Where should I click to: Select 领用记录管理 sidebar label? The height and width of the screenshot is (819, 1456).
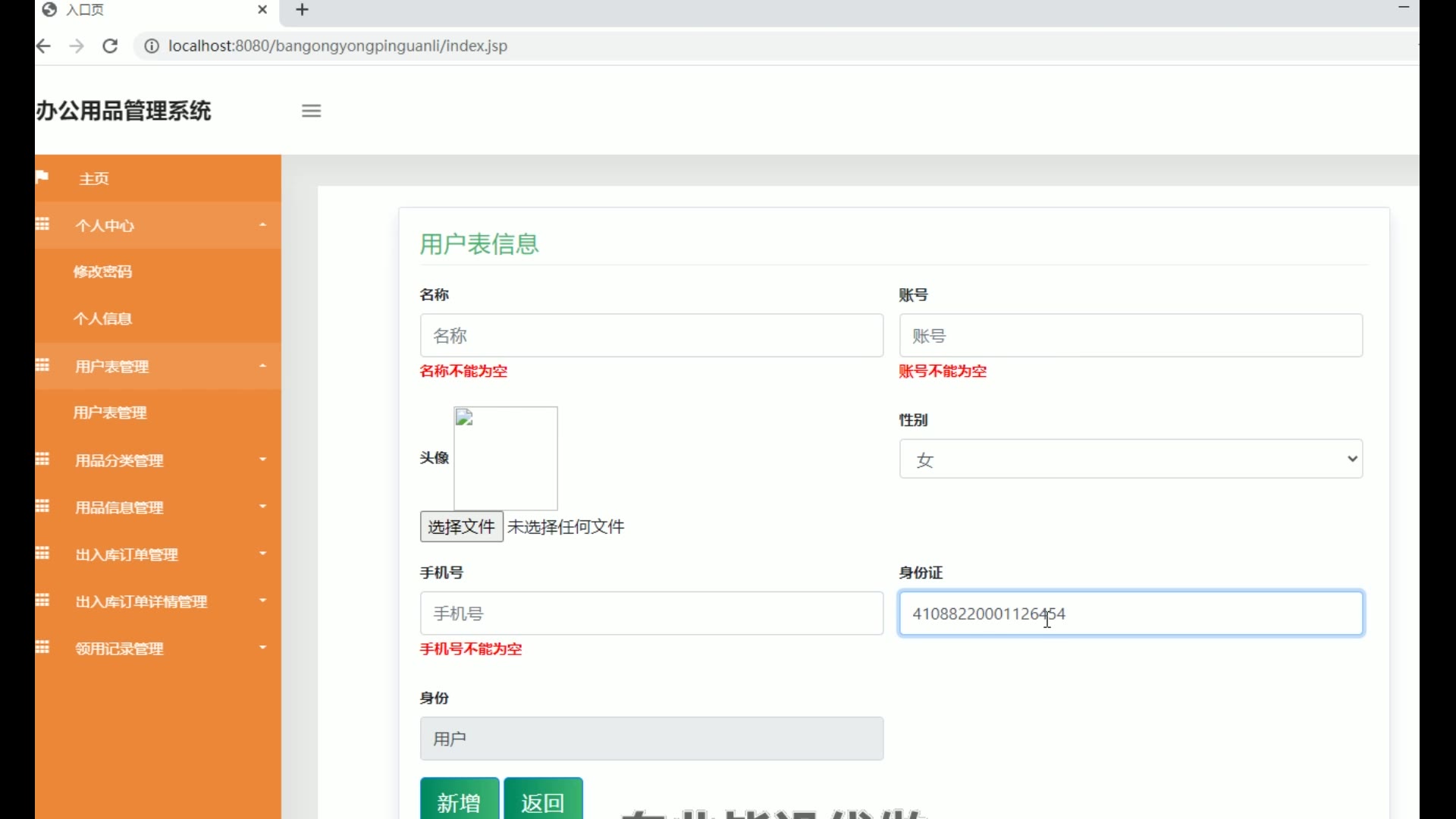(119, 648)
